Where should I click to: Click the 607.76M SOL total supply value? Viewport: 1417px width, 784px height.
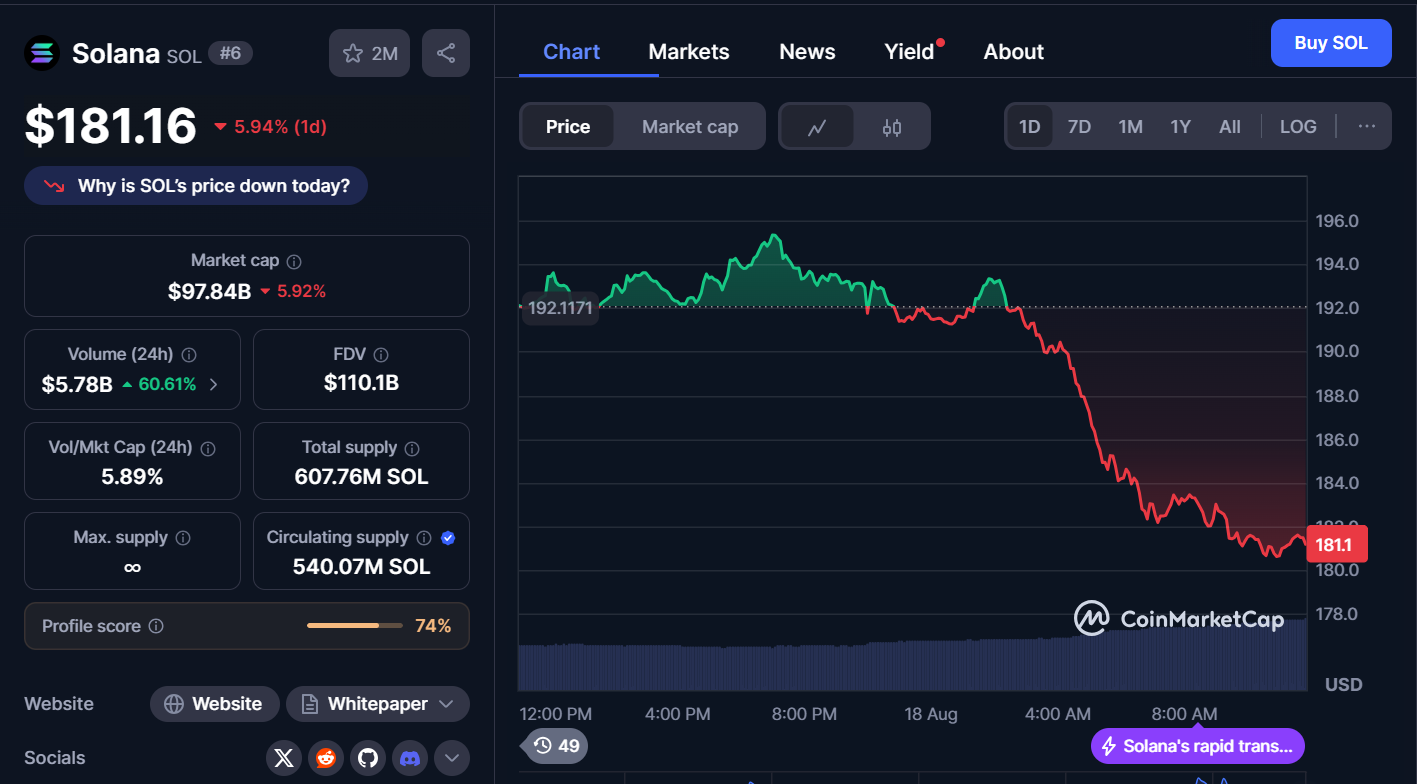(x=361, y=477)
